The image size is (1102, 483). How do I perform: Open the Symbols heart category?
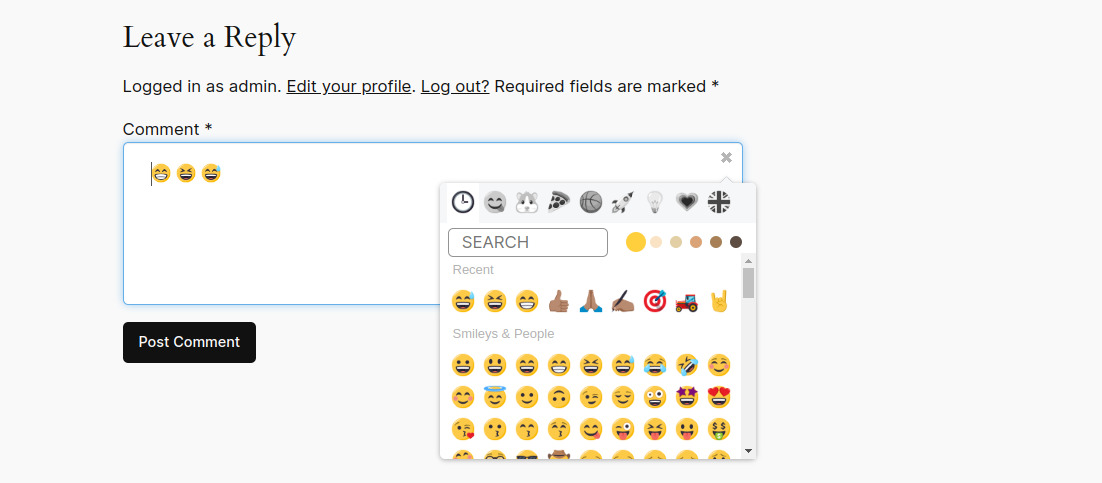(x=687, y=202)
